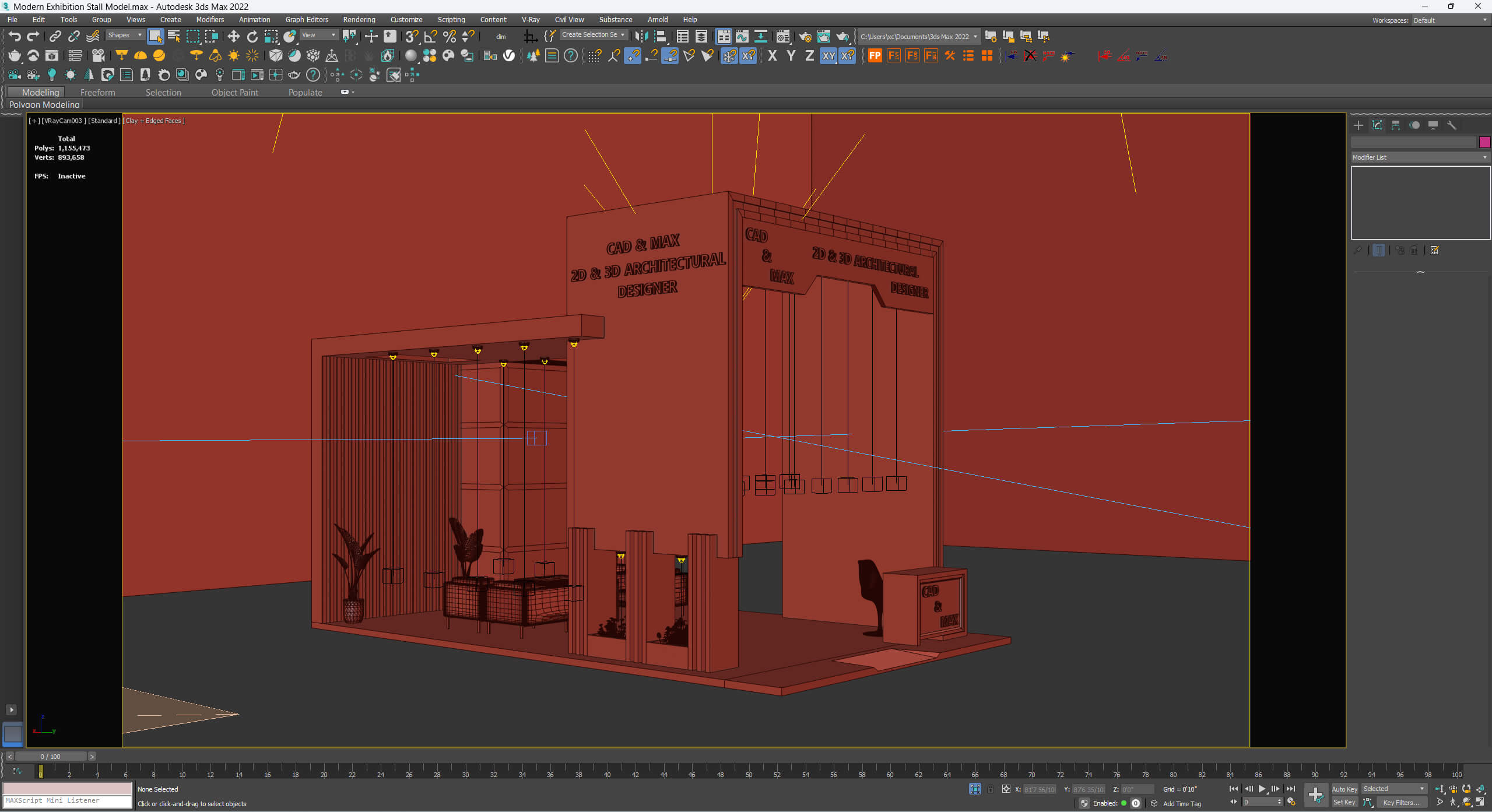Viewport: 1492px width, 812px height.
Task: Activate the Select and Move tool
Action: (x=234, y=36)
